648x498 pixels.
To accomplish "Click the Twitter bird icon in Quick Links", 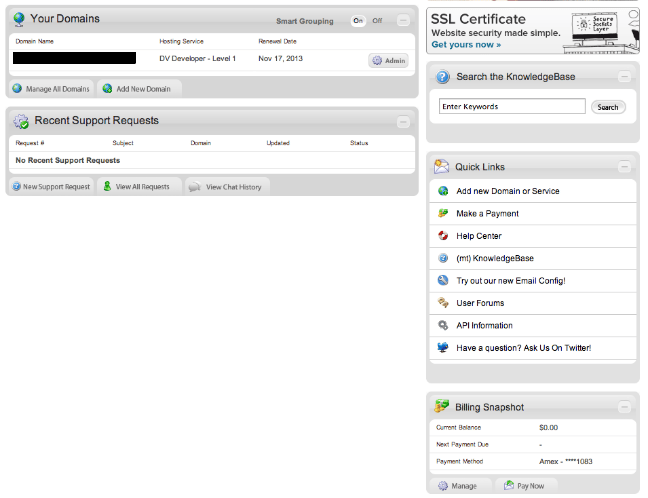I will 443,347.
